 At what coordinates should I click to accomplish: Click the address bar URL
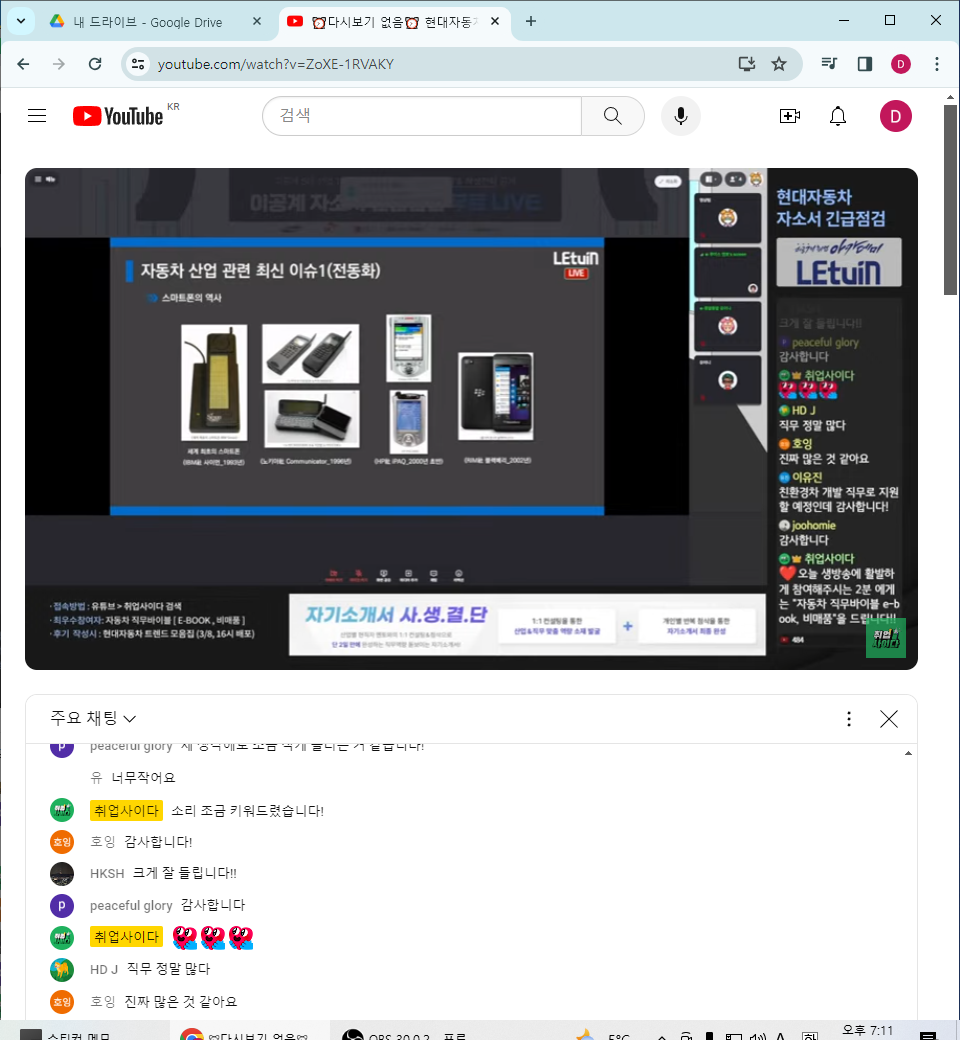[x=276, y=64]
